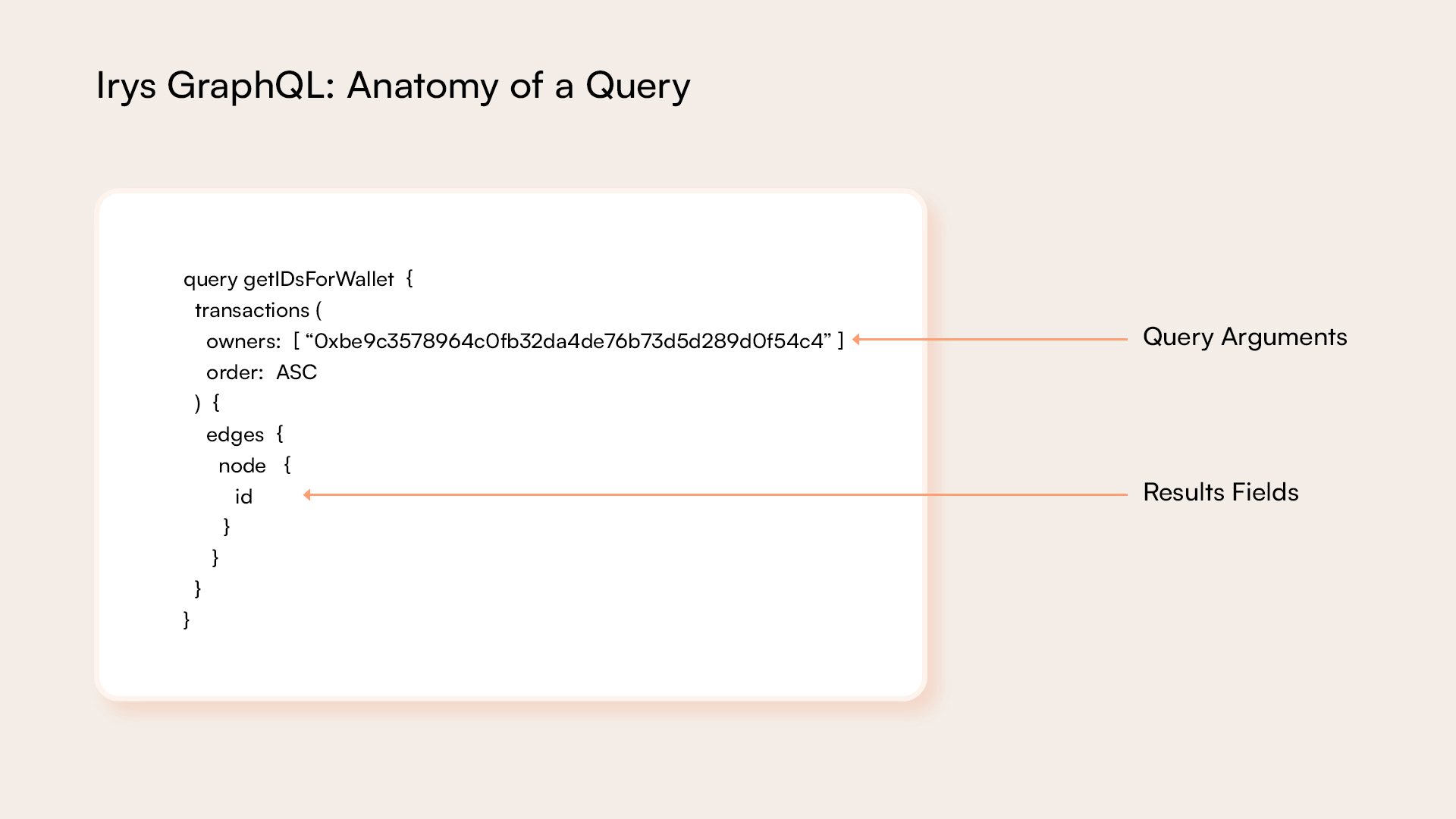Image resolution: width=1456 pixels, height=819 pixels.
Task: Click the "order:" argument name
Action: tap(234, 372)
